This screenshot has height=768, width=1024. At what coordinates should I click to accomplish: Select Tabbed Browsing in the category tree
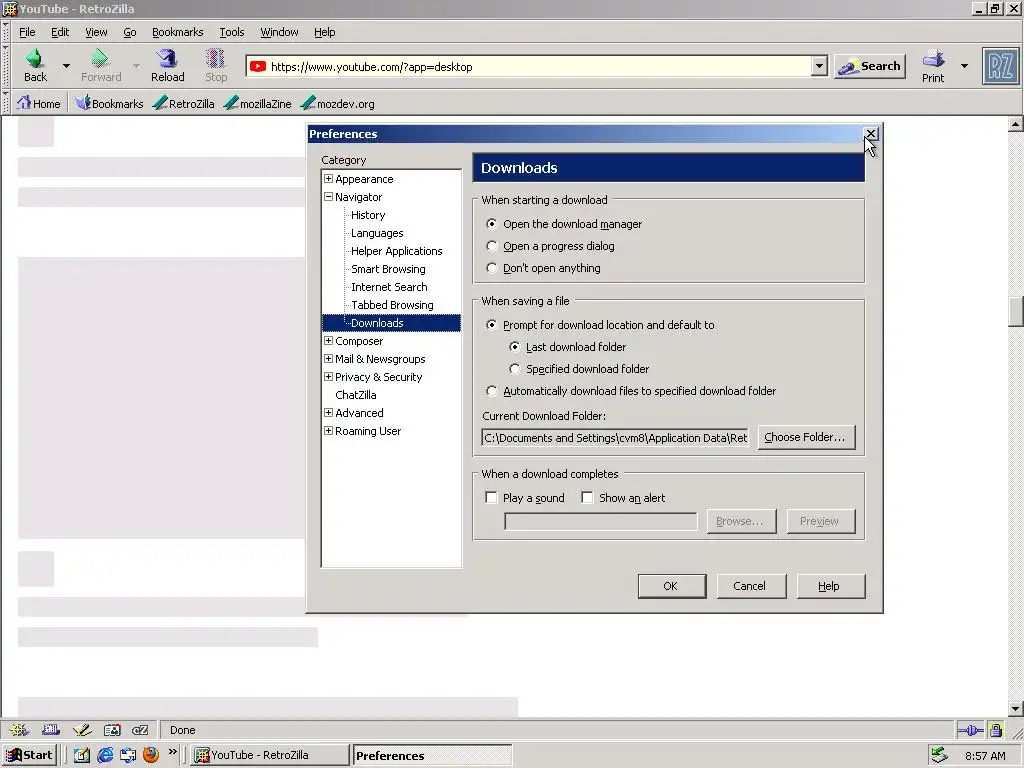tap(392, 305)
